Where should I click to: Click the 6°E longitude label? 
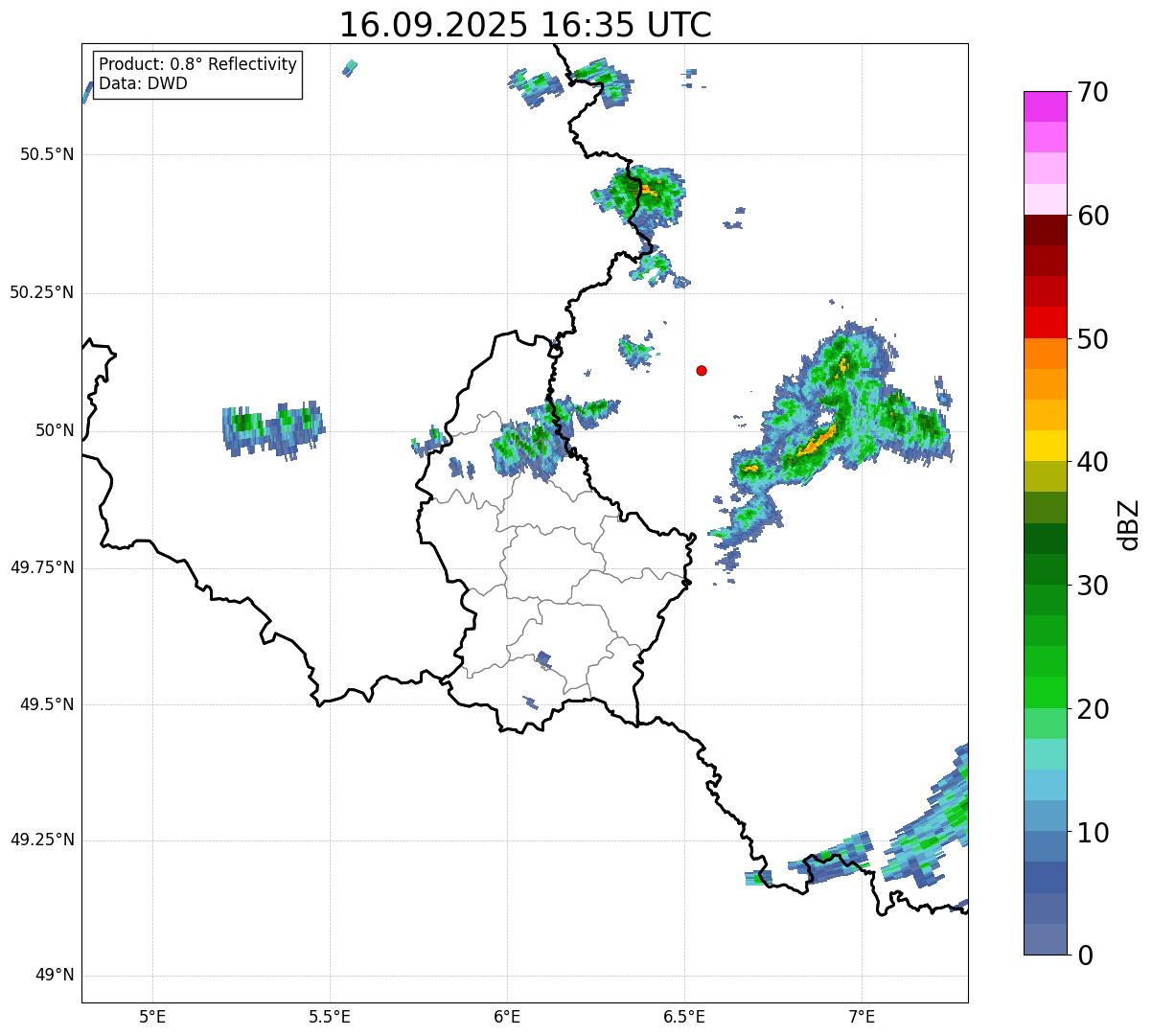click(507, 1016)
